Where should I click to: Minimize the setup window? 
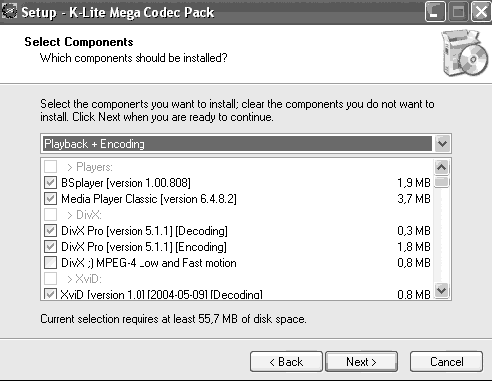[x=435, y=12]
